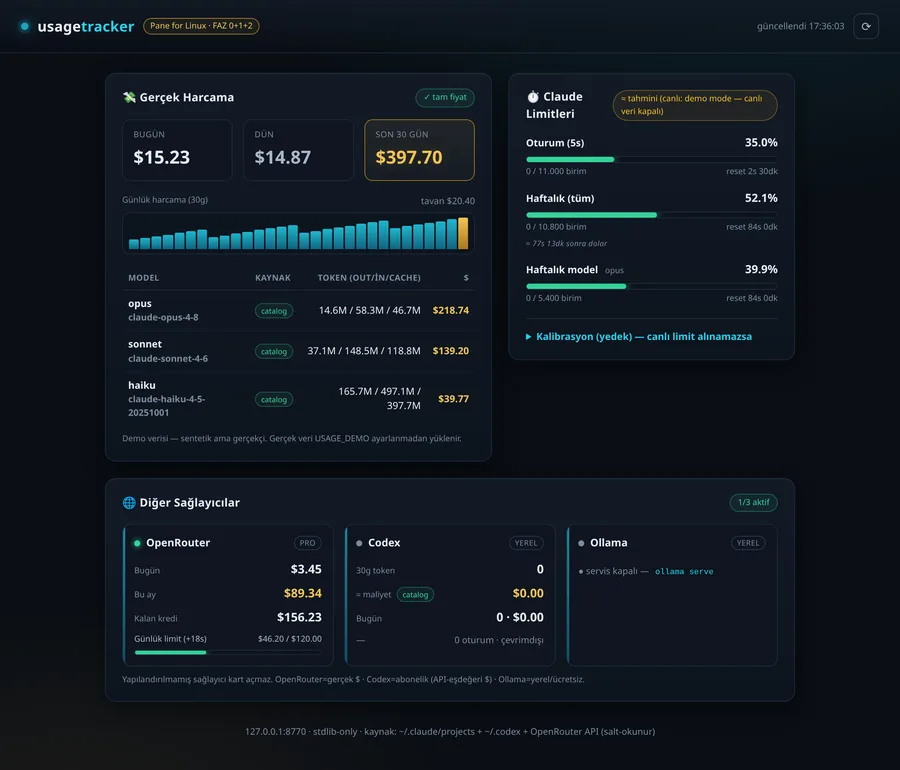
Task: Click the 77s 13dk sonra dolar note
Action: [567, 243]
